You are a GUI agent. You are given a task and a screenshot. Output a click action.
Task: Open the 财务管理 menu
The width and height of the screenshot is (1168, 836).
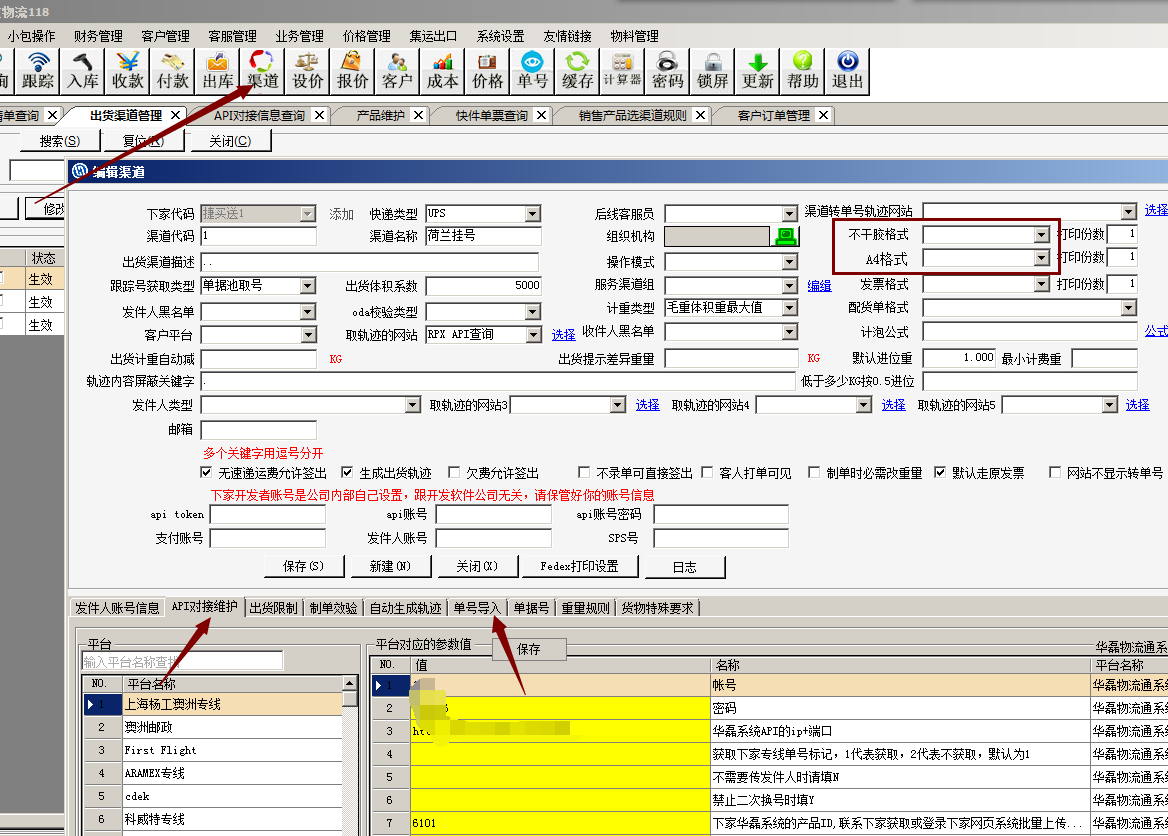[x=98, y=36]
